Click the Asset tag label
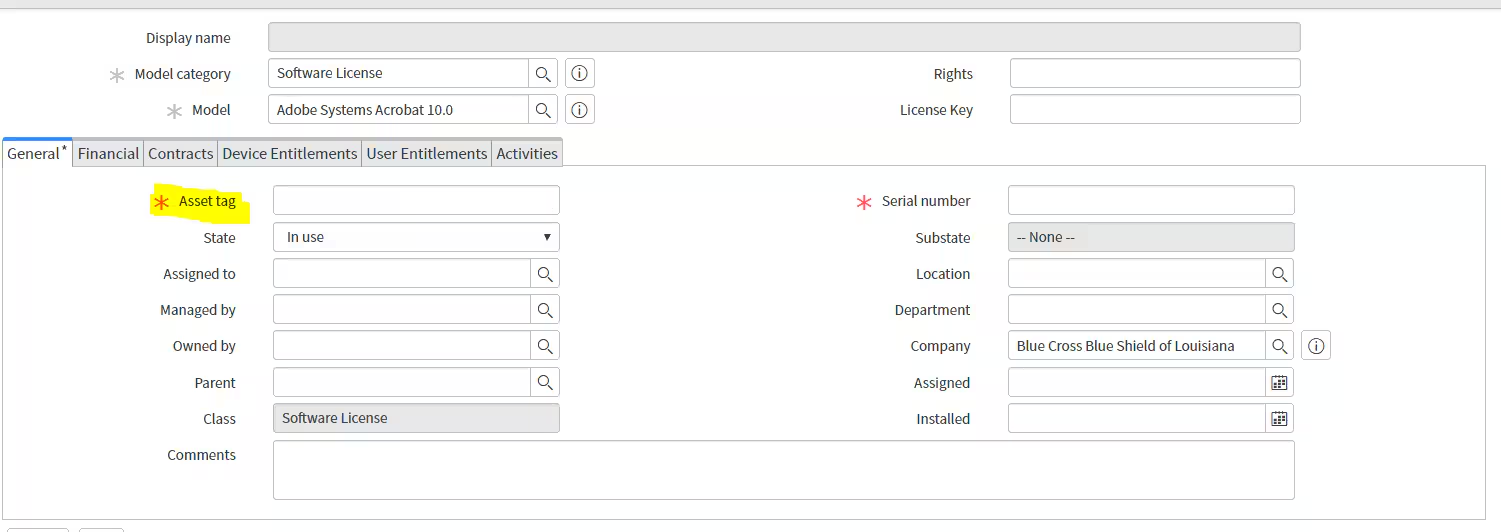 point(207,201)
